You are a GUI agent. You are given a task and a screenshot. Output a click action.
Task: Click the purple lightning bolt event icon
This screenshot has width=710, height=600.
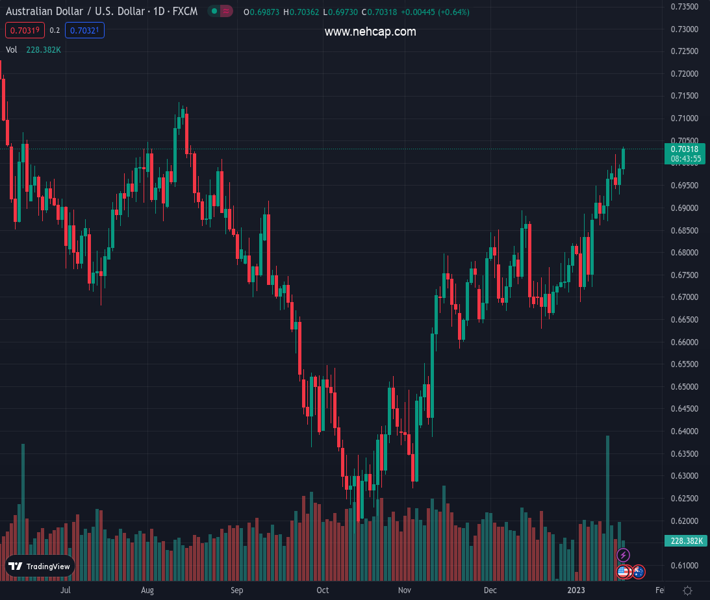[x=624, y=555]
